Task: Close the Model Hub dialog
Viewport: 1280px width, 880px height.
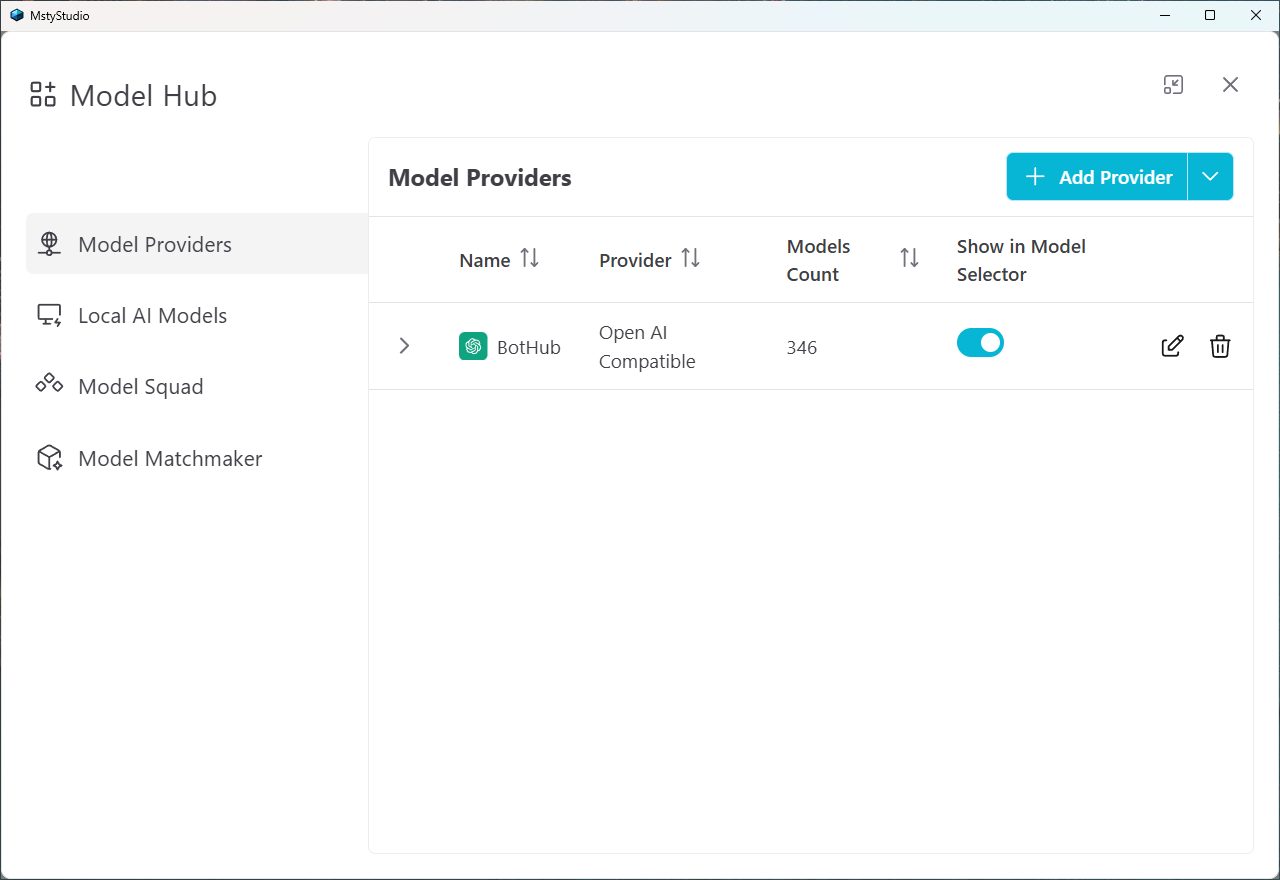Action: tap(1230, 85)
